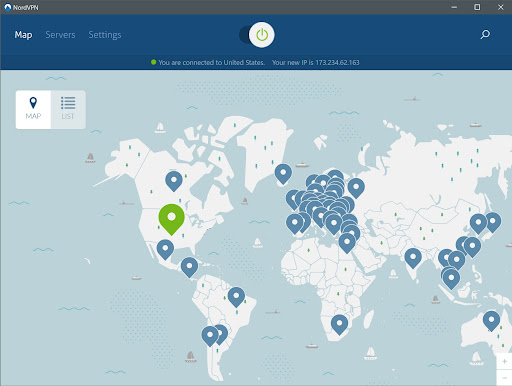
Task: Choose the Australia server pin
Action: pyautogui.click(x=491, y=321)
